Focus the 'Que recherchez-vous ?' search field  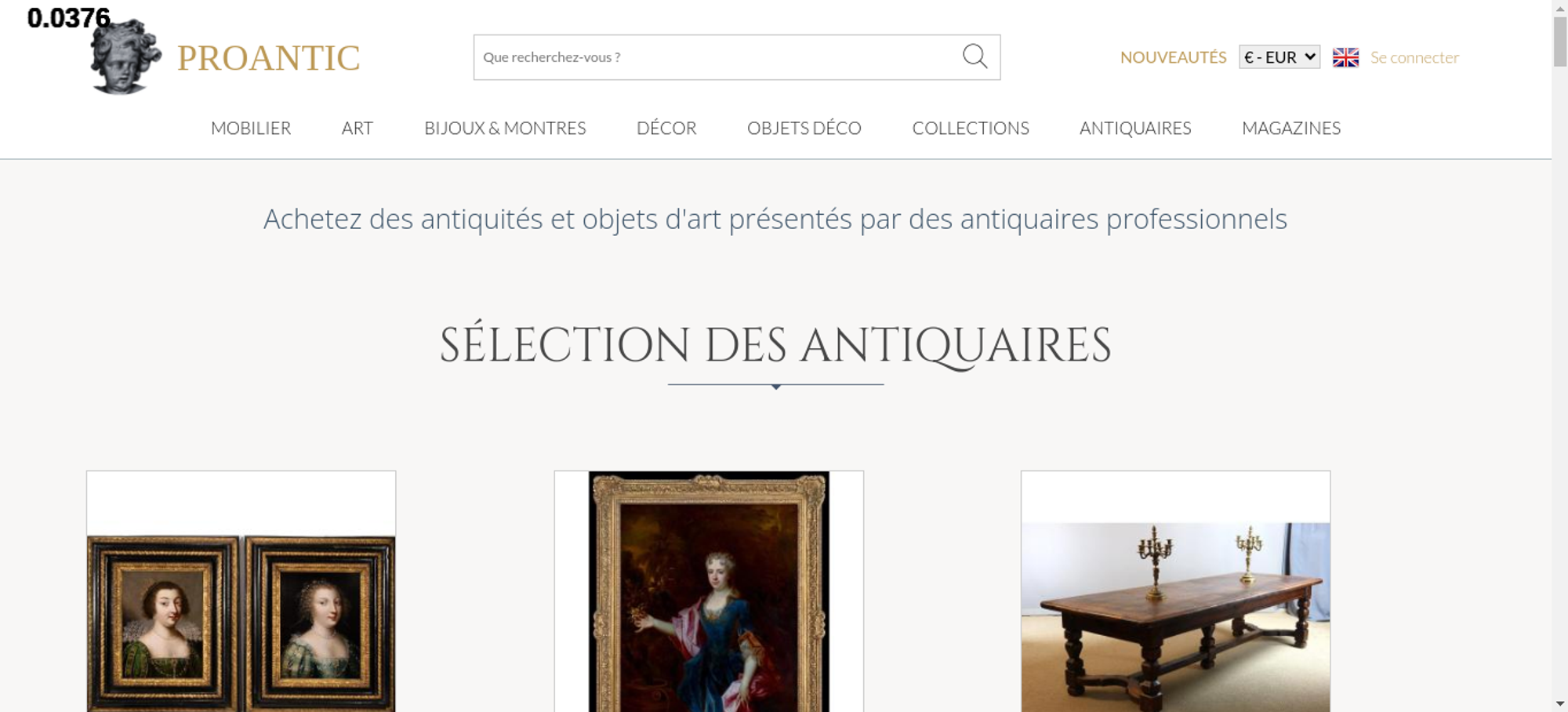717,57
